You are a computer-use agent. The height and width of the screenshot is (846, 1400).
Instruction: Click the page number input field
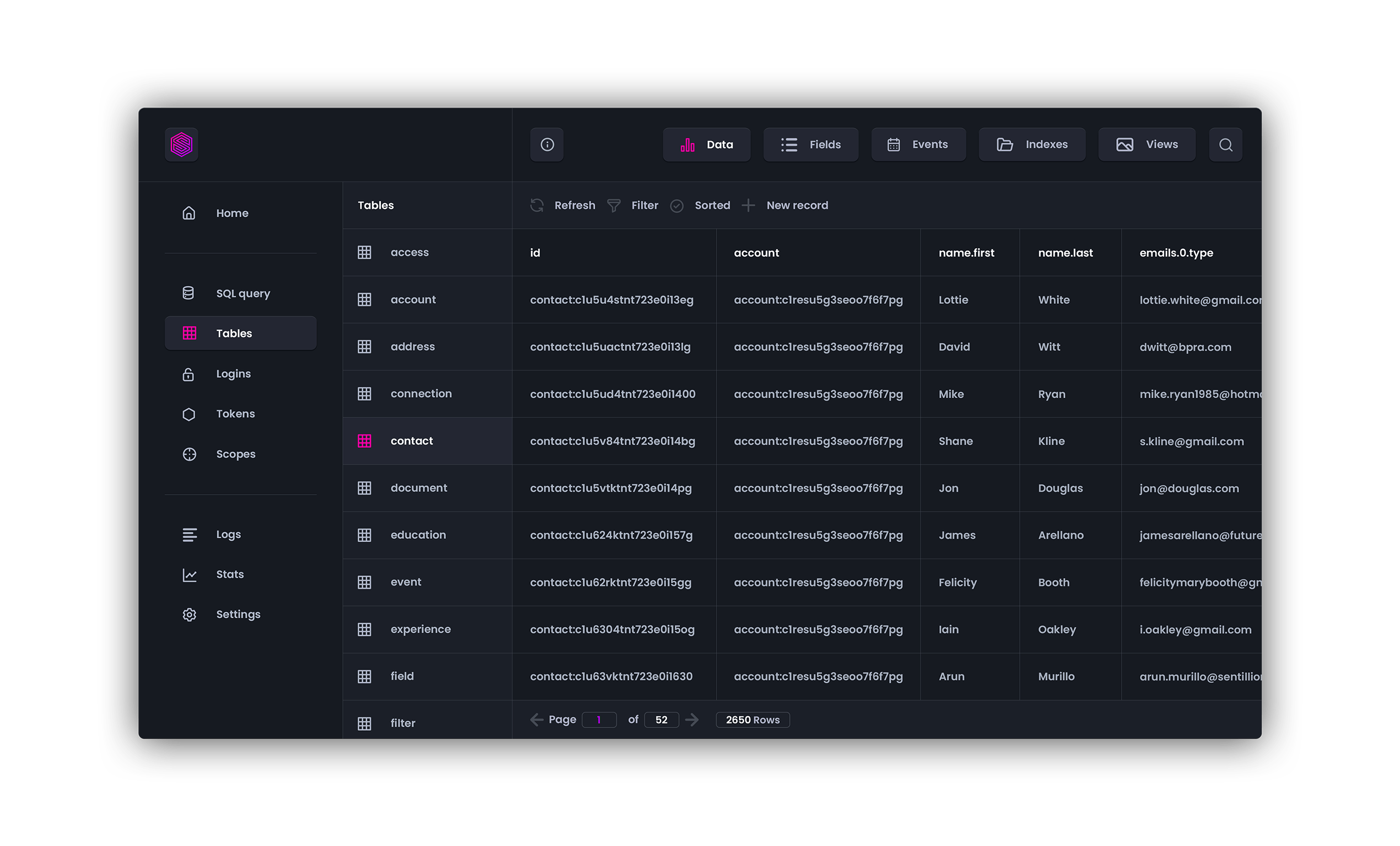click(x=599, y=720)
